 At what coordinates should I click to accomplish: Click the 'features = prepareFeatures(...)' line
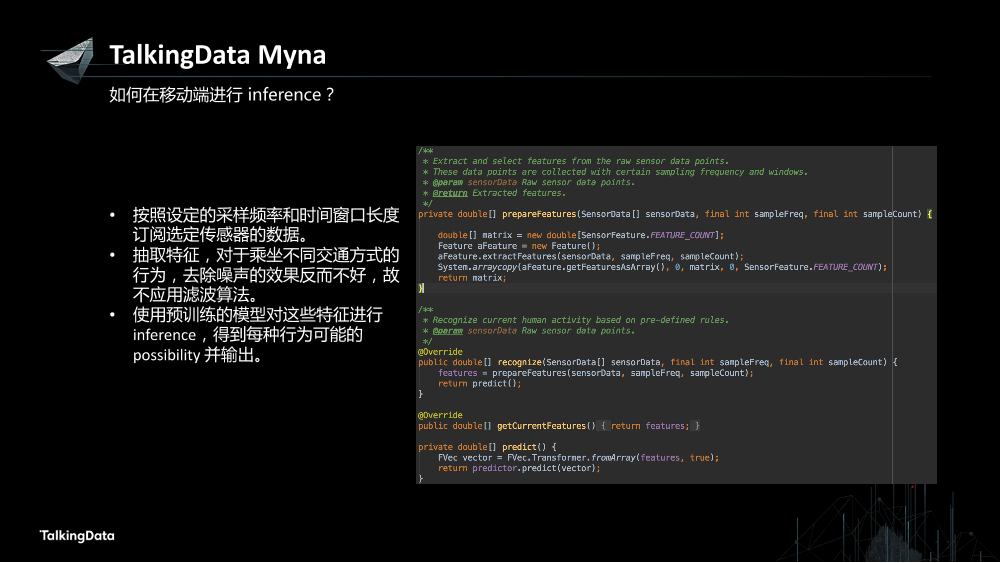click(x=595, y=373)
